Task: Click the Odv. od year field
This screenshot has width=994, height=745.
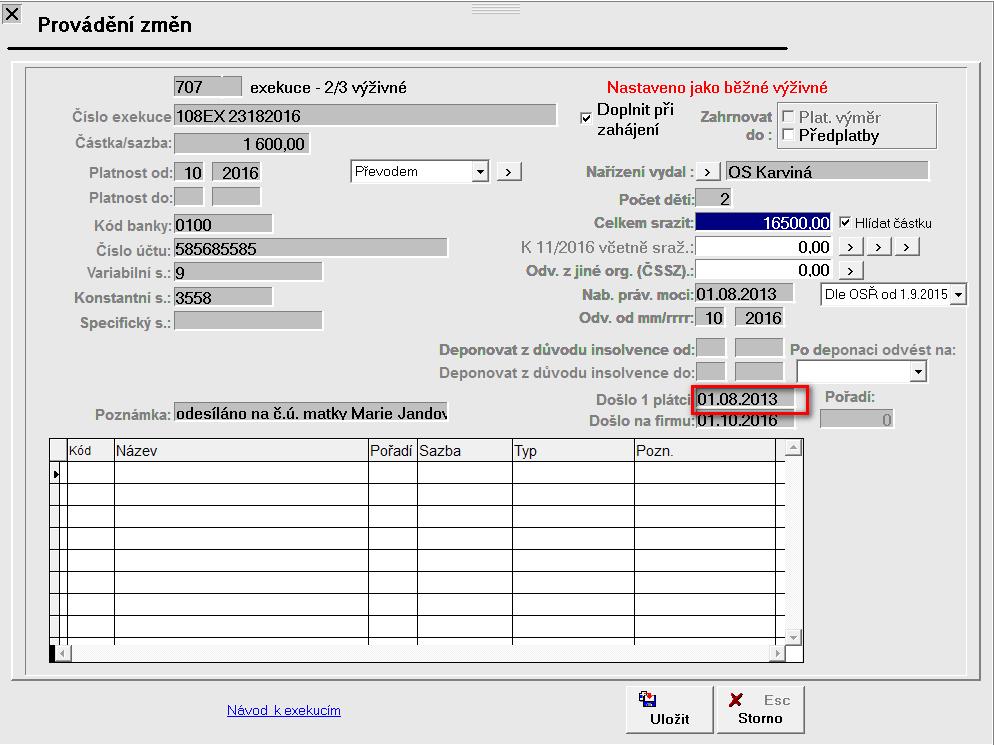Action: 759,318
